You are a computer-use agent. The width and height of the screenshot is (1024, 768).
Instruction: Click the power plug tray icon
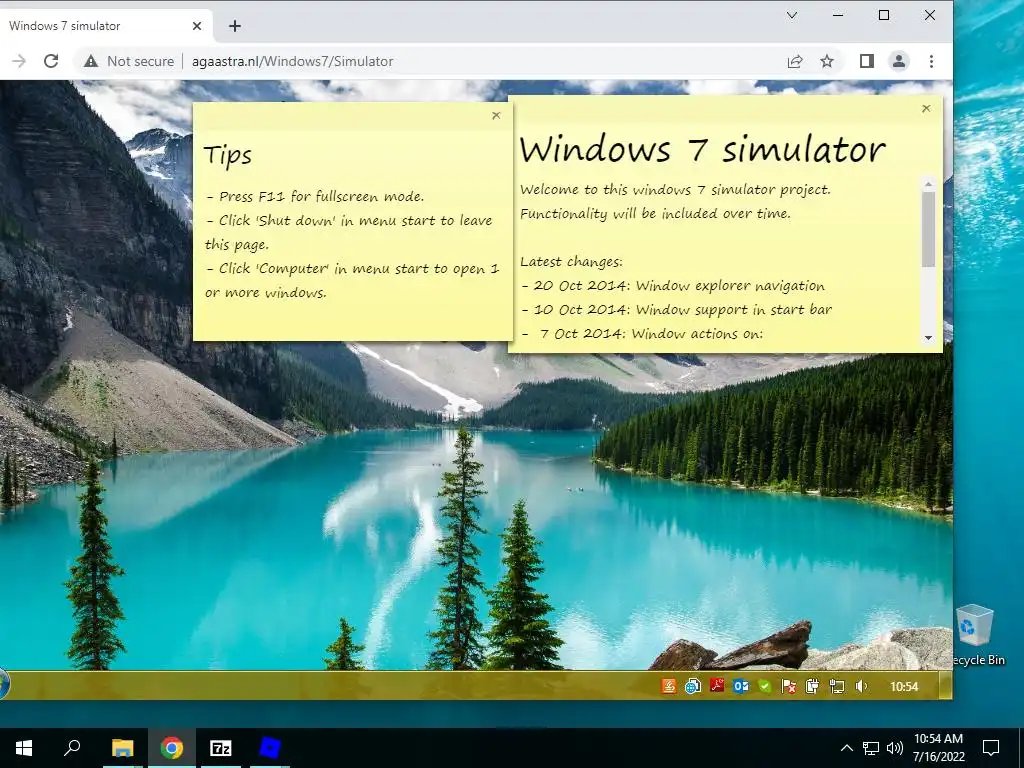point(812,686)
